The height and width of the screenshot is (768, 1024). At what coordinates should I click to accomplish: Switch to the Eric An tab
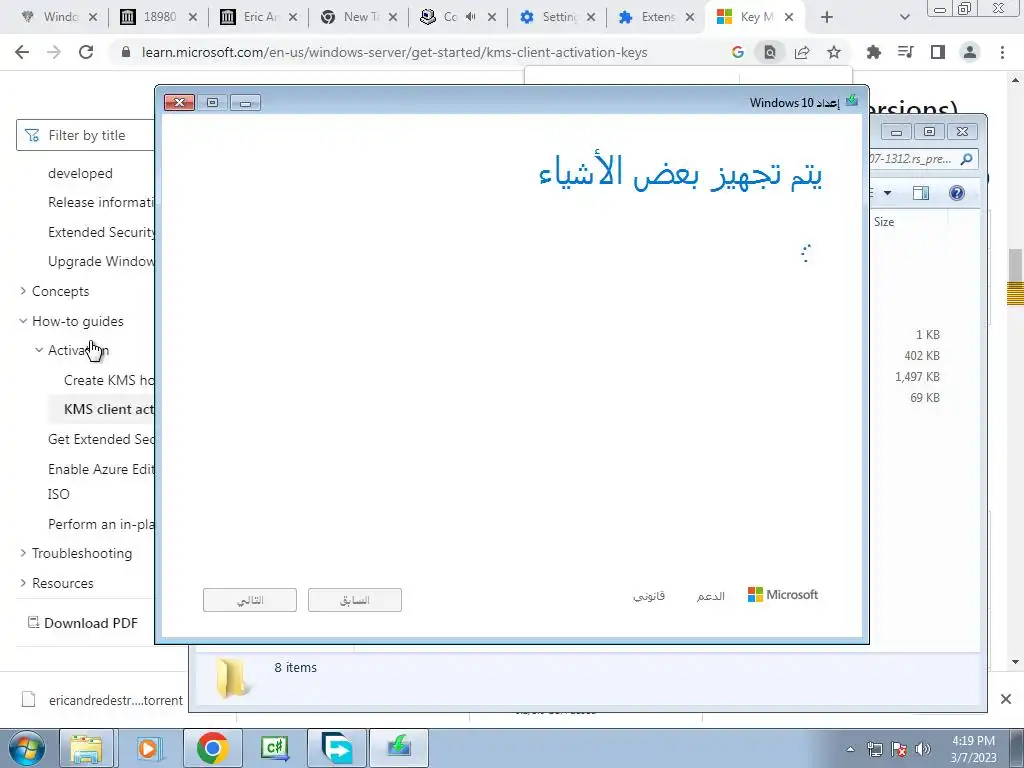pos(256,18)
